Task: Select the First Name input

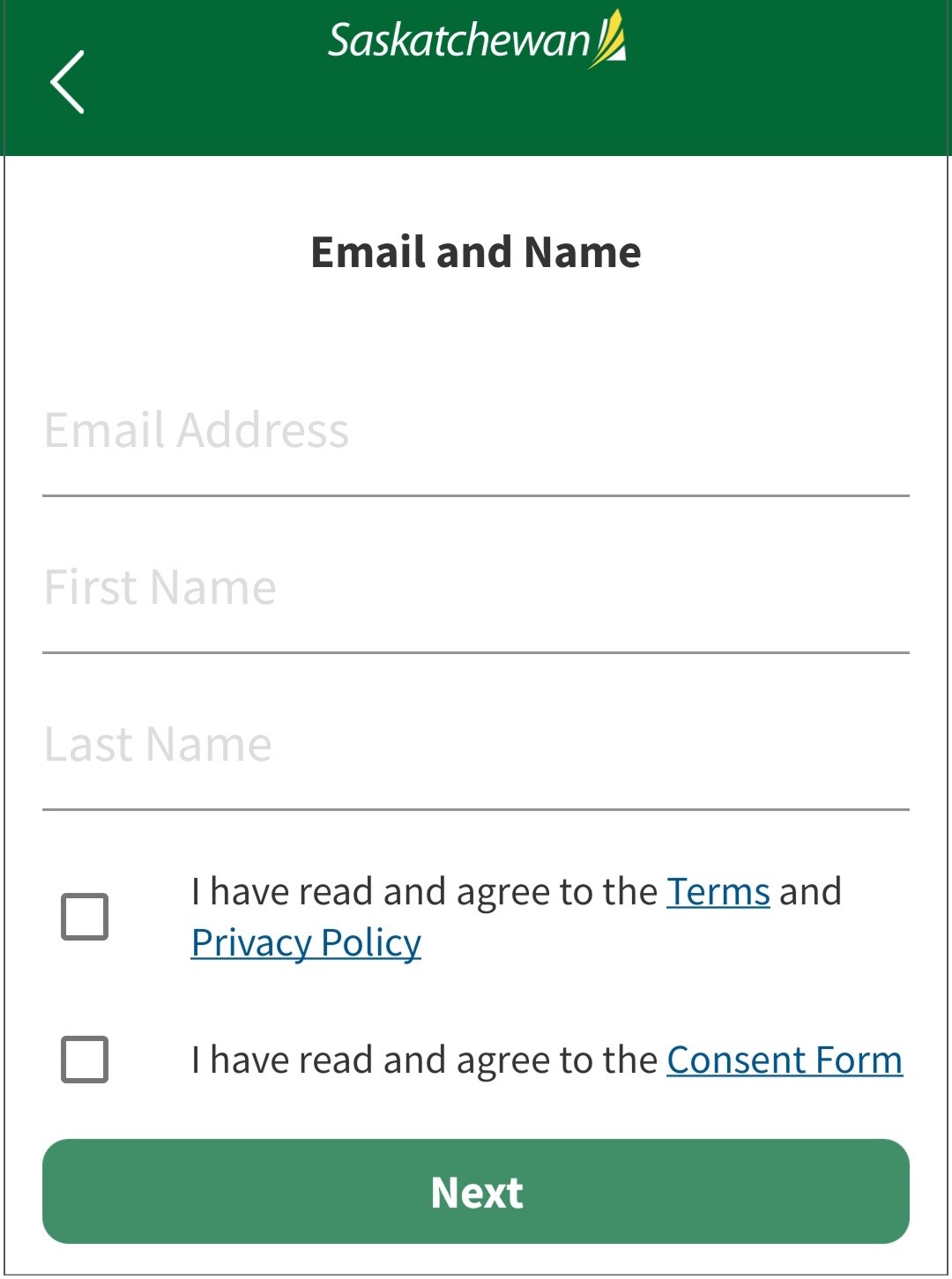Action: coord(476,588)
